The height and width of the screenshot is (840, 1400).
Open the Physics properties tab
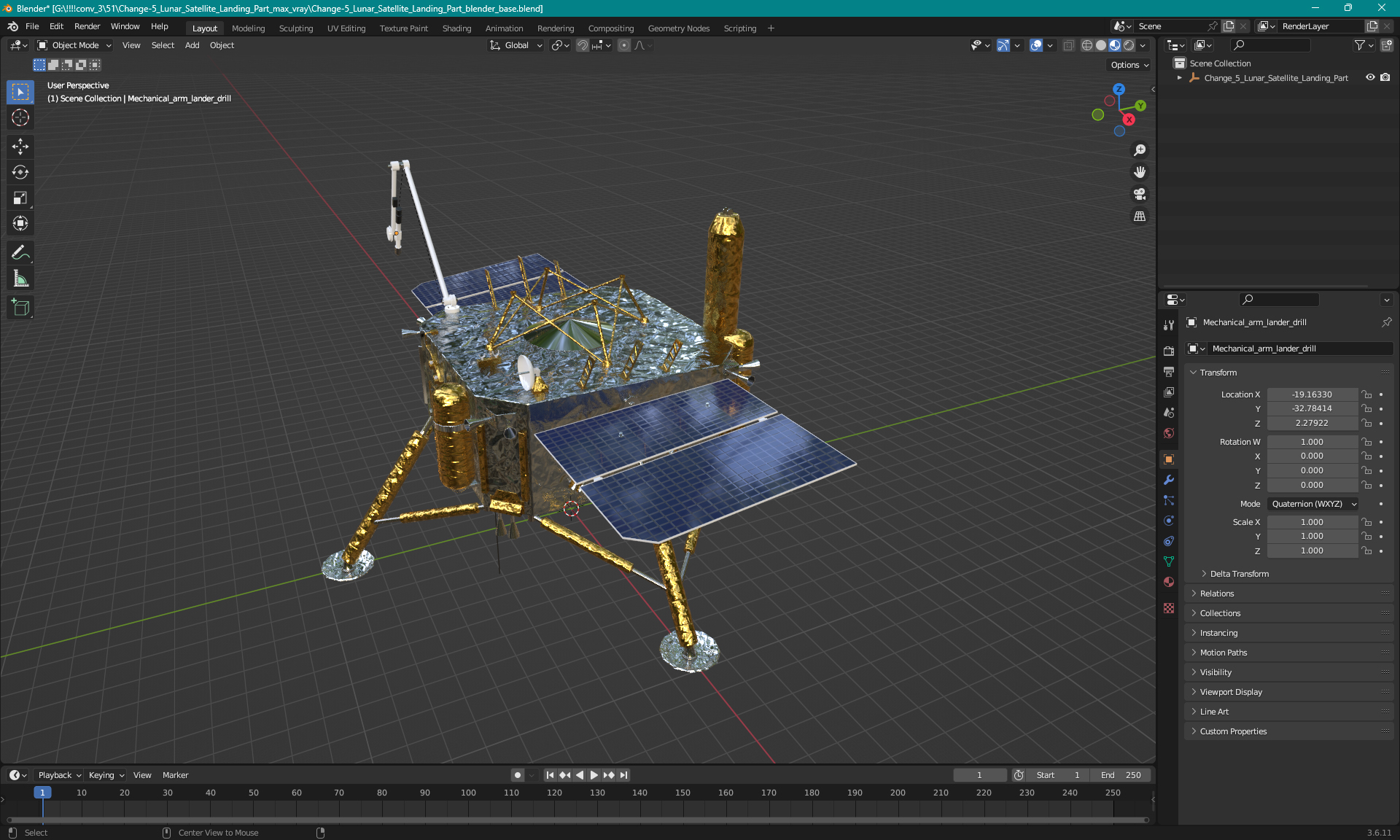tap(1169, 521)
